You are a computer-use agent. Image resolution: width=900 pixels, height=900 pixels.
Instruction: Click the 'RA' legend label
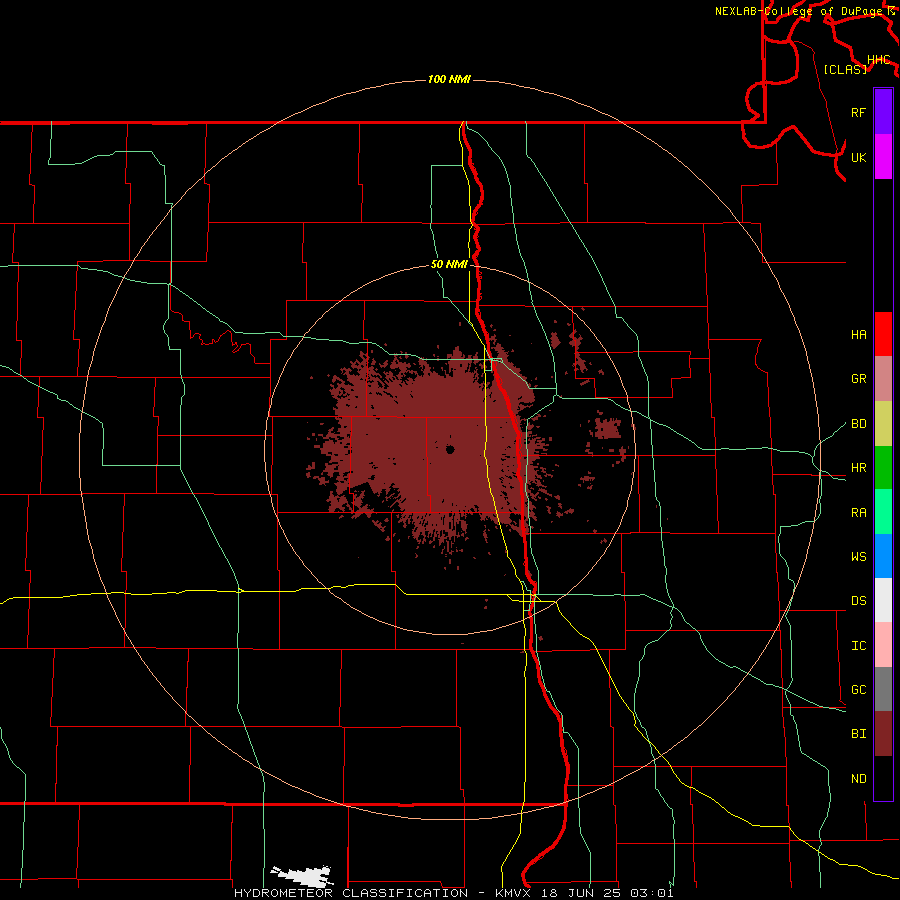[x=858, y=513]
